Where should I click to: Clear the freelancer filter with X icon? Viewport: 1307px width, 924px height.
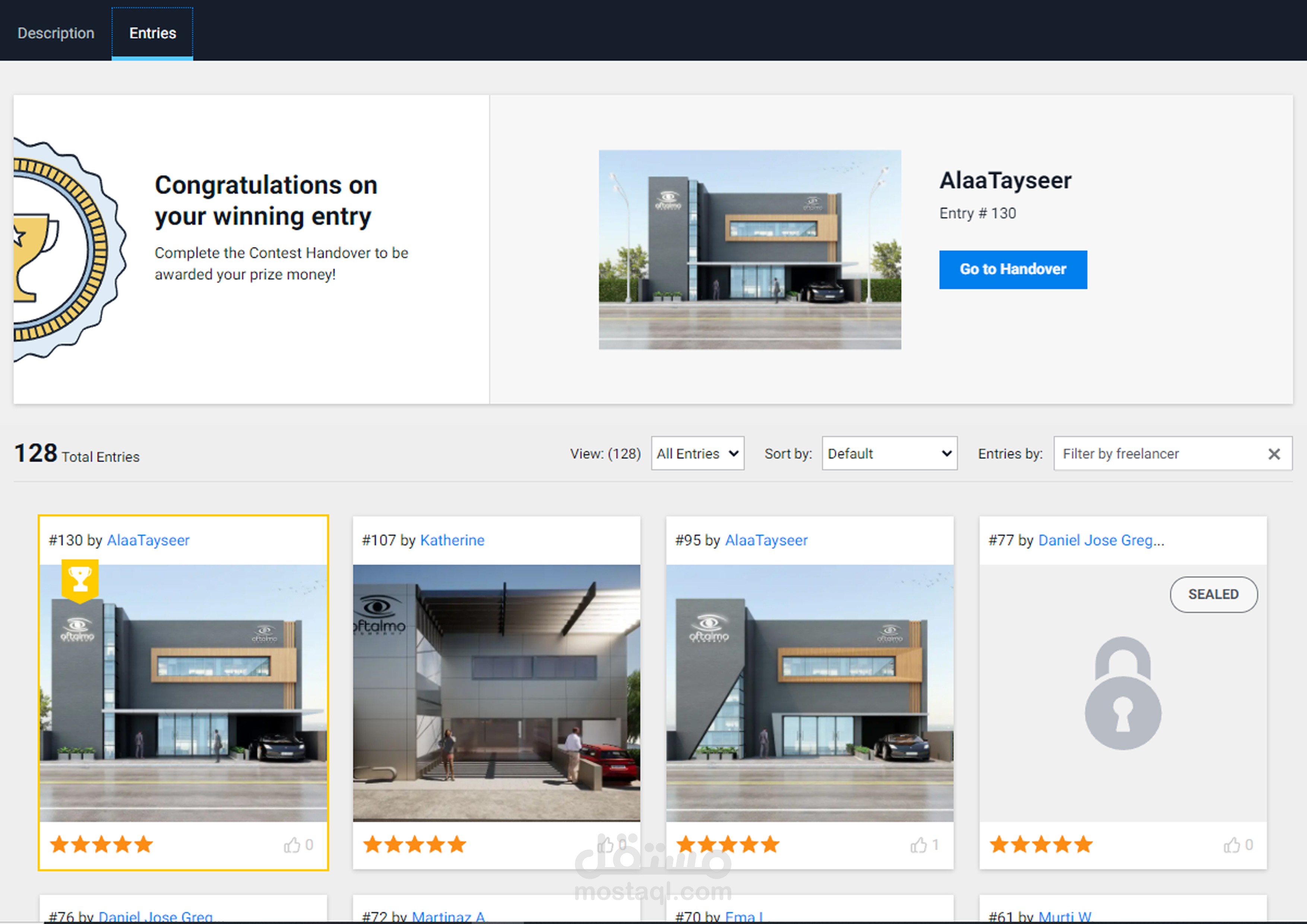1274,454
